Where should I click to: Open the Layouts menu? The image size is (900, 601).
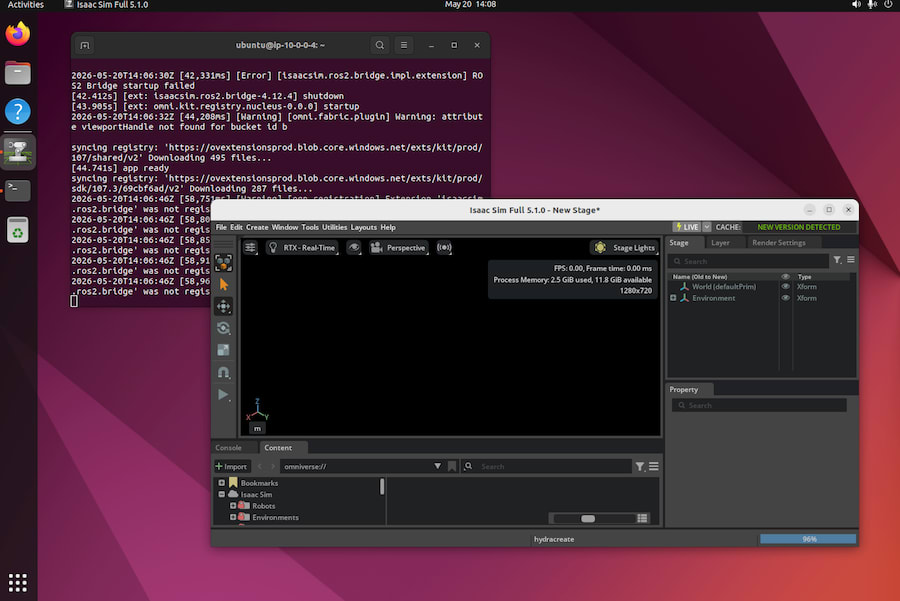pos(364,227)
